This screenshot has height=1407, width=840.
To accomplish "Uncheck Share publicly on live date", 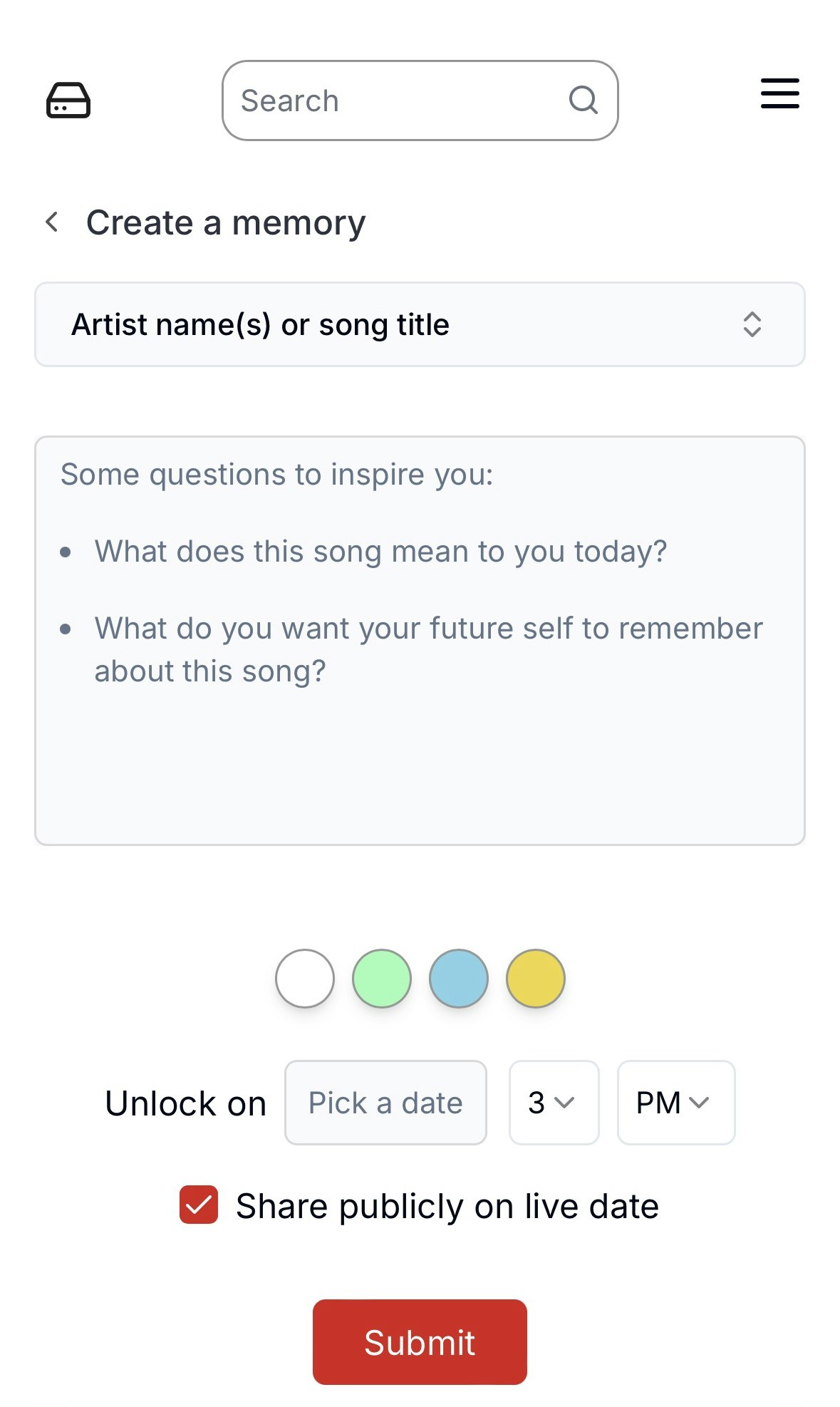I will pos(199,1205).
